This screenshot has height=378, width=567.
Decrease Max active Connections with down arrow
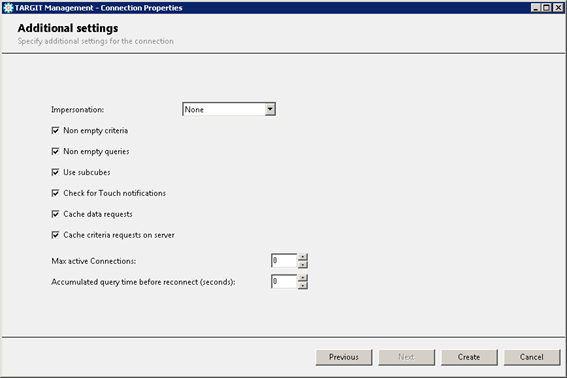[x=303, y=264]
